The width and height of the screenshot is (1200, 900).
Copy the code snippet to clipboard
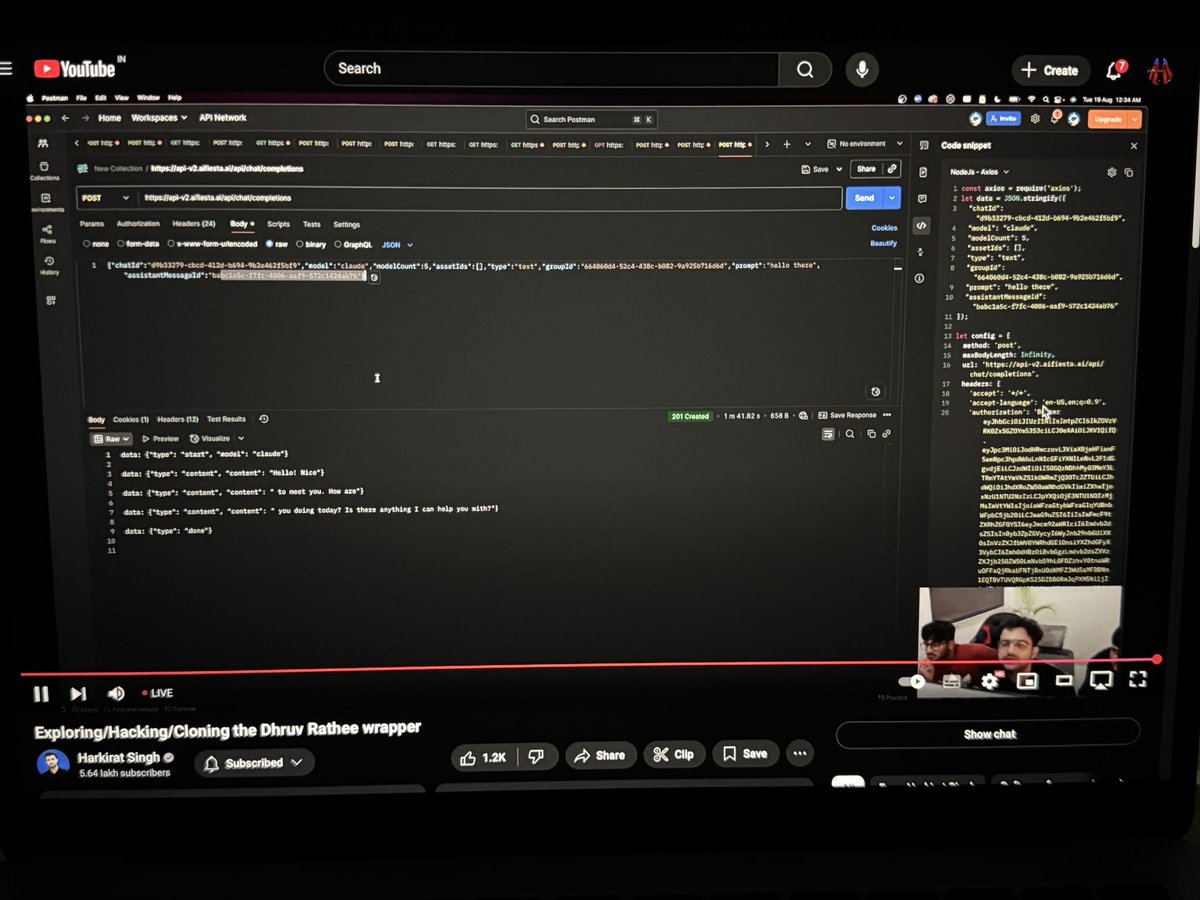pyautogui.click(x=1129, y=172)
